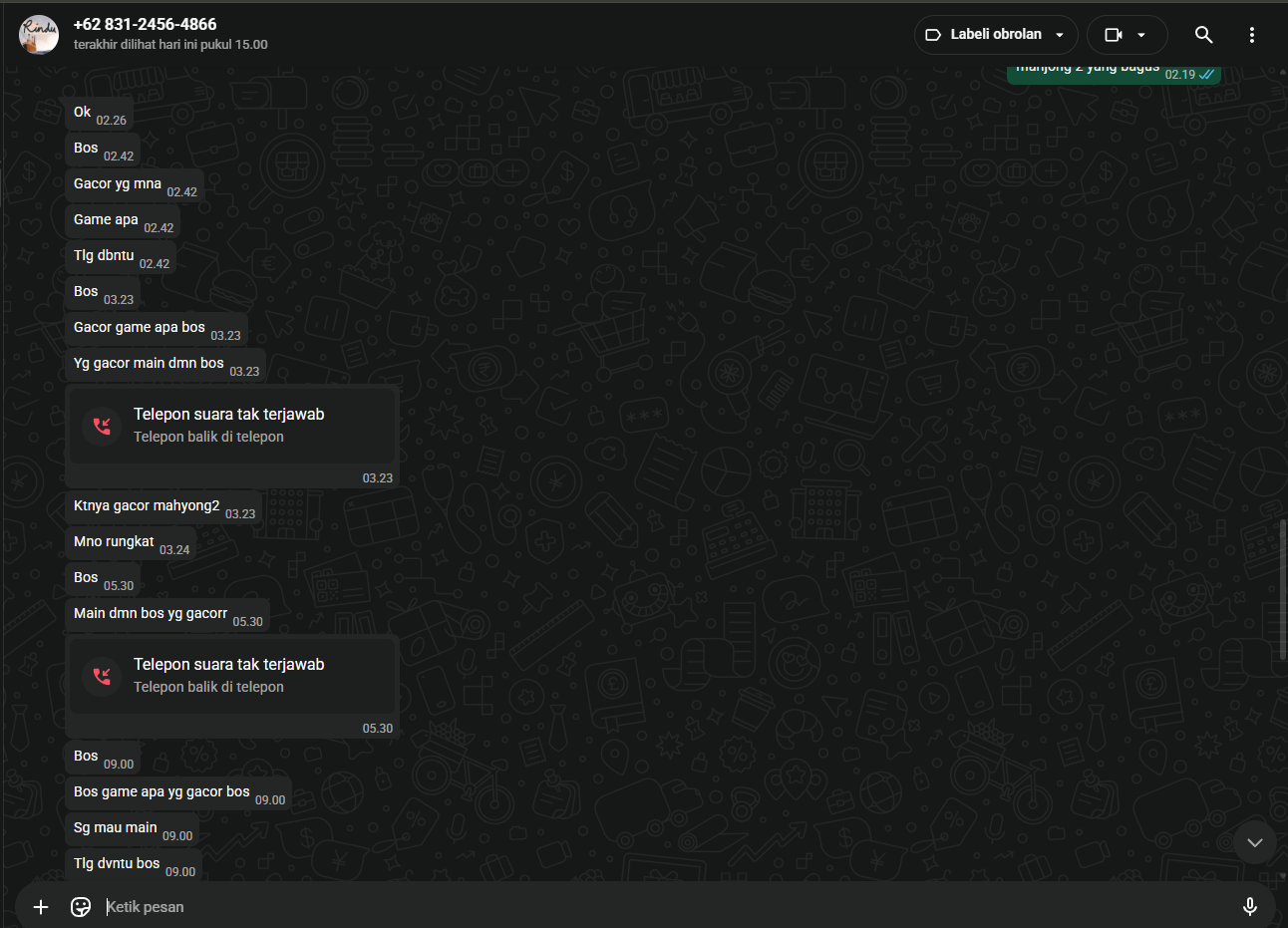Click the chat scrollbar thumb

[x=1283, y=589]
